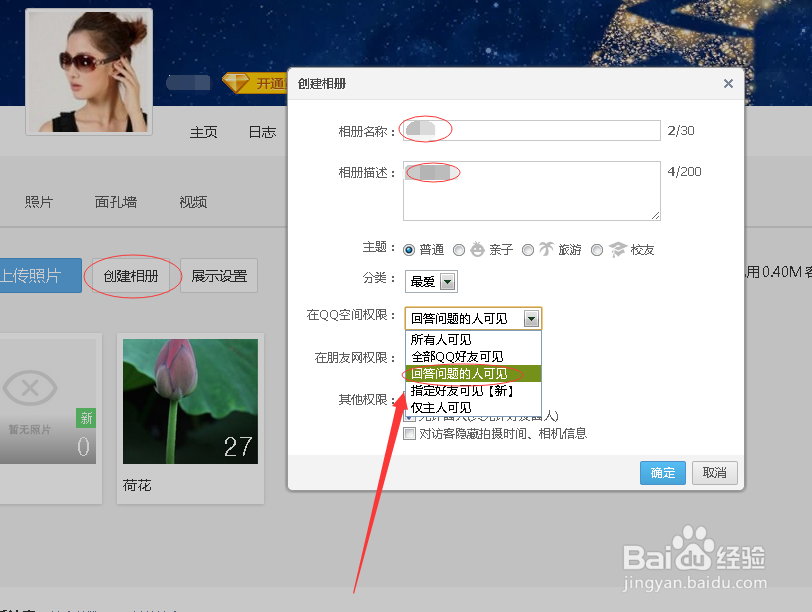
Task: Choose 指定好友可见【新】 option
Action: (473, 391)
